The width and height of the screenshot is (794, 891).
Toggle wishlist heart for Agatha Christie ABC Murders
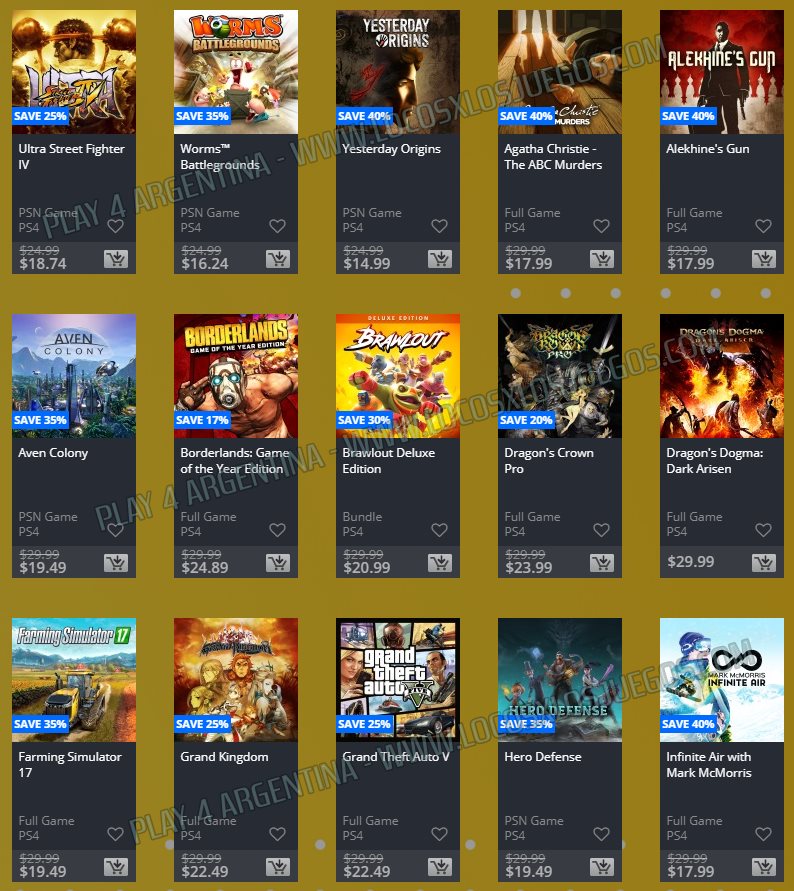click(601, 226)
